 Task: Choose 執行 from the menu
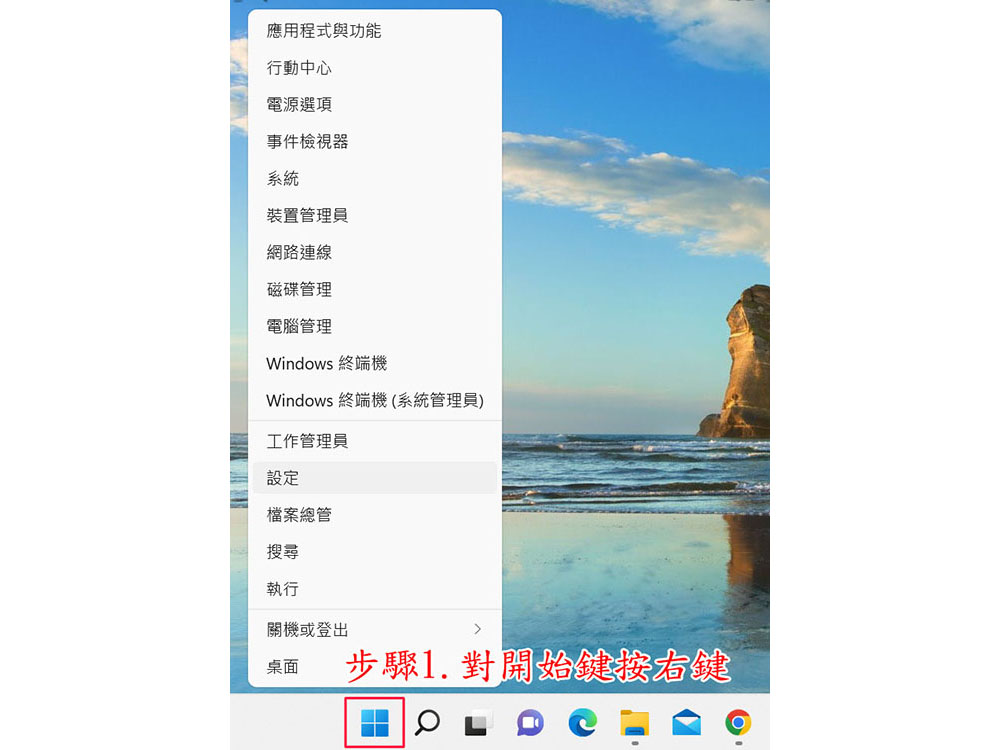click(x=283, y=589)
